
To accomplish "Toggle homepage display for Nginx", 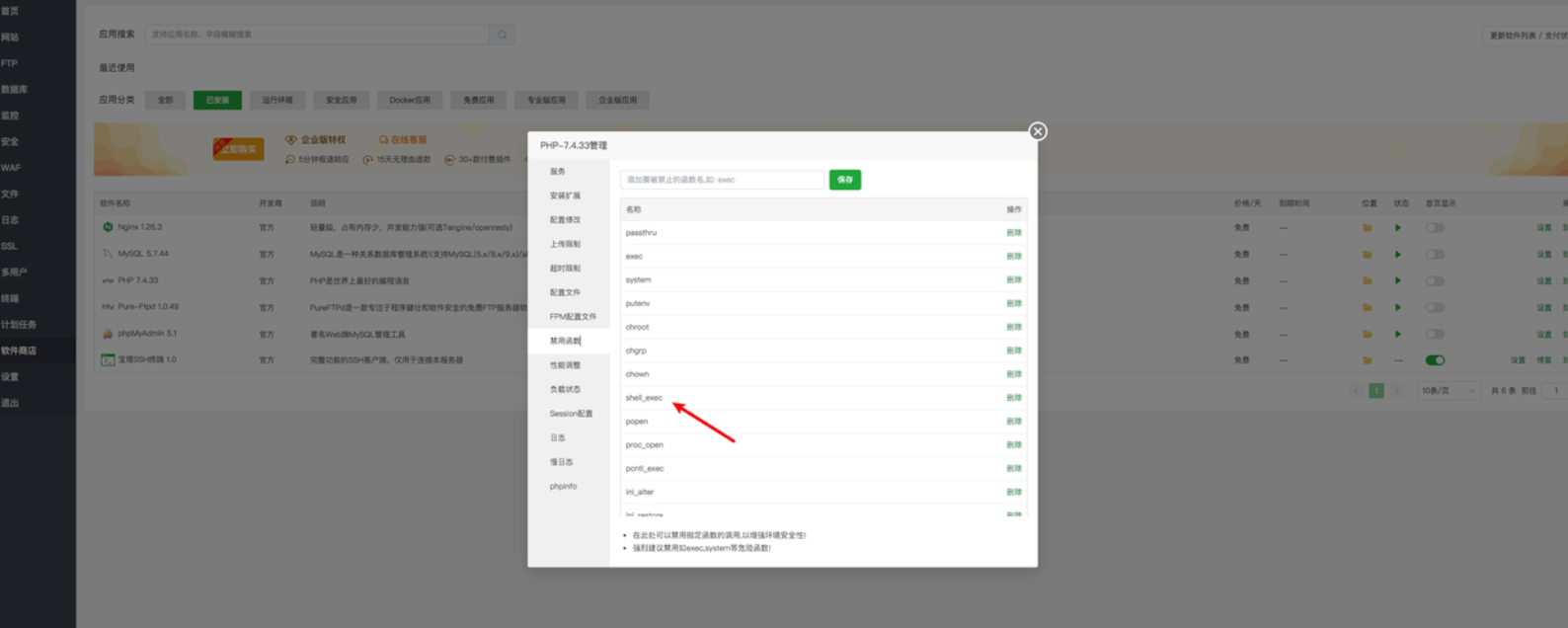I will pyautogui.click(x=1435, y=228).
